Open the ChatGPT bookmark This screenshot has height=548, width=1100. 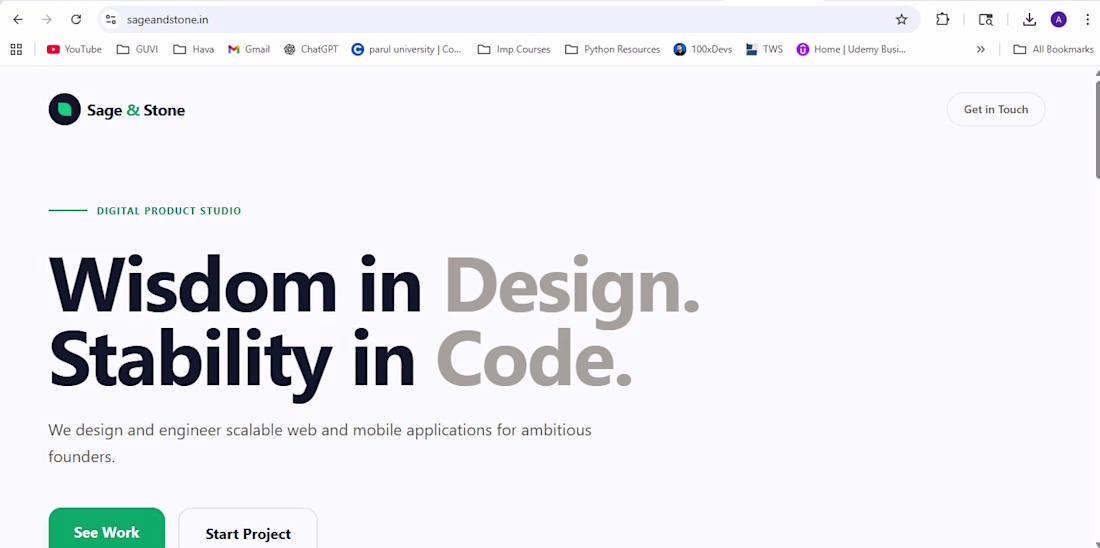click(x=311, y=49)
